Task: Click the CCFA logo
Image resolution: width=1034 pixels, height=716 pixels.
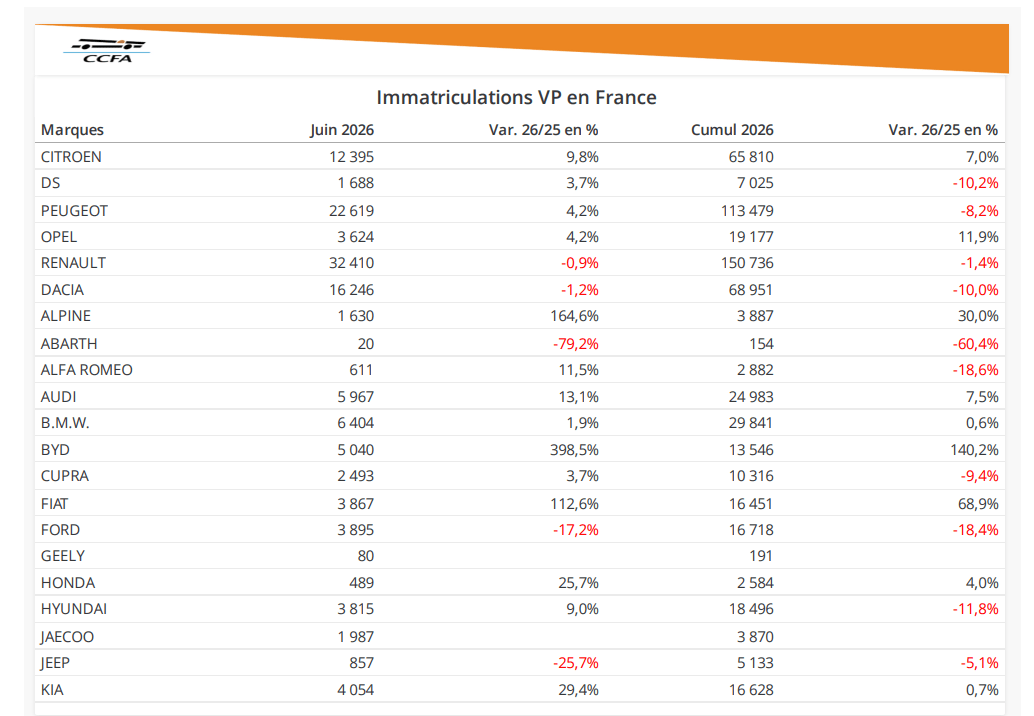Action: (107, 51)
